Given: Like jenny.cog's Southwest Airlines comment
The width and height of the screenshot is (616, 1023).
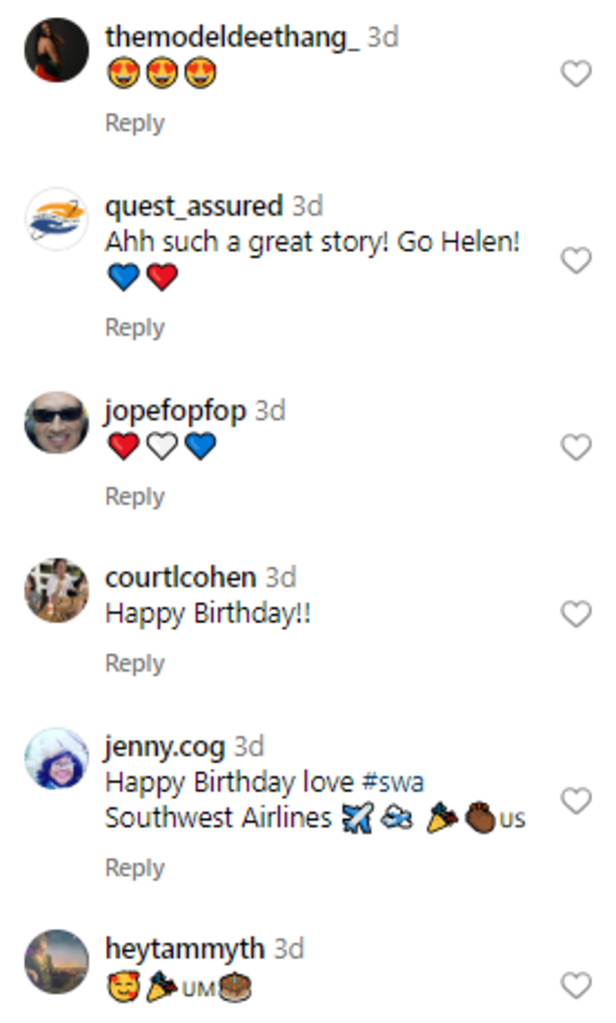Looking at the screenshot, I should tap(576, 801).
